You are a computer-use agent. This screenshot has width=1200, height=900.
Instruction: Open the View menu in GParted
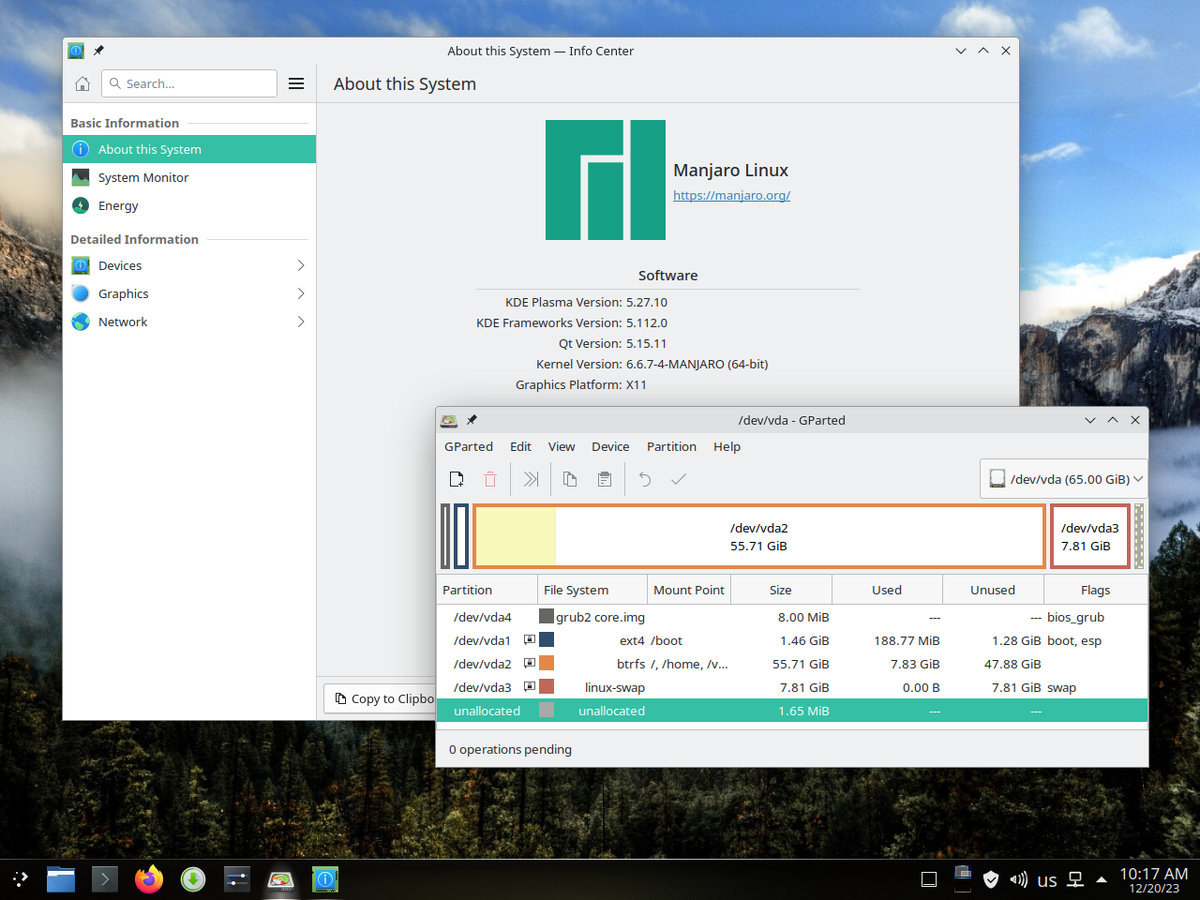tap(562, 447)
